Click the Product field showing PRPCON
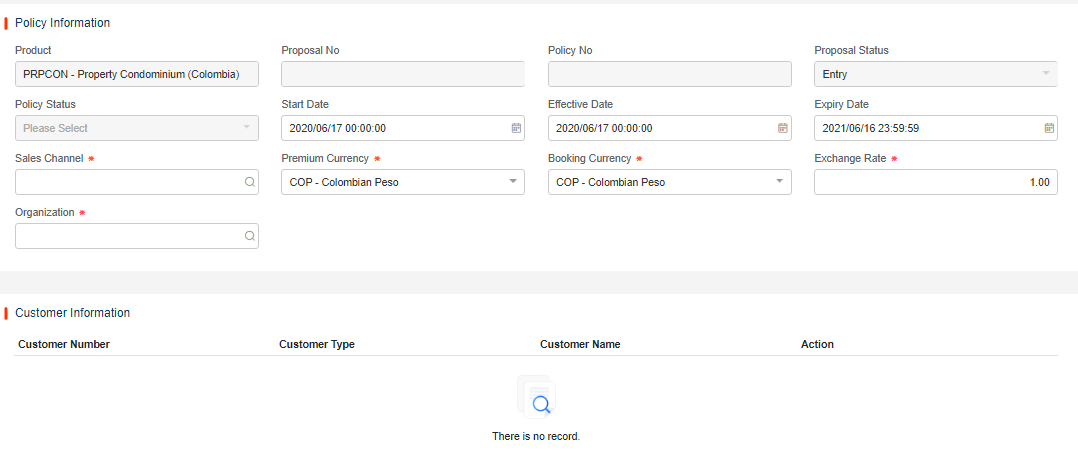The image size is (1078, 461). point(136,74)
